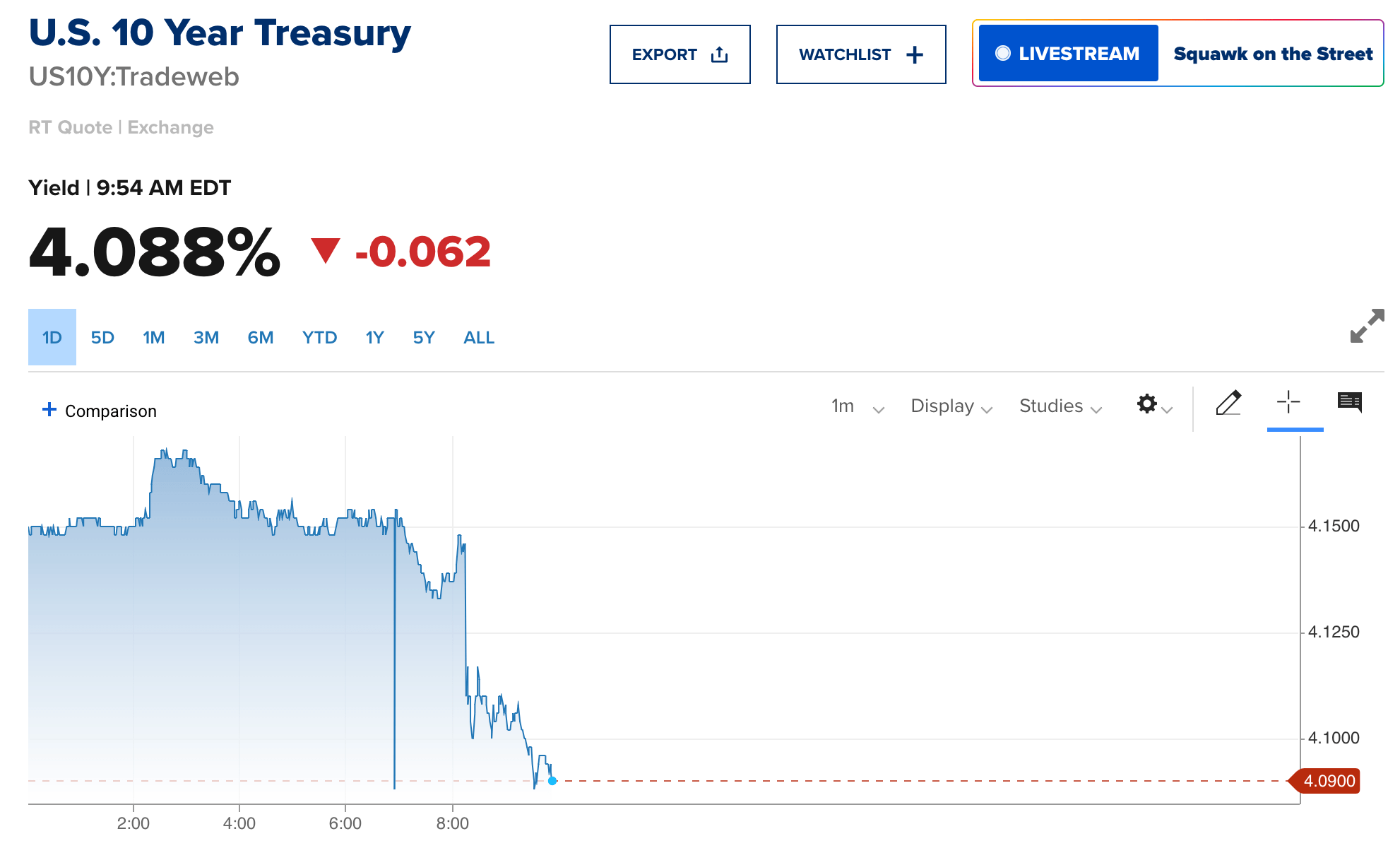Add symbol to watchlist via plus icon
Viewport: 1400px width, 841px height.
click(916, 54)
